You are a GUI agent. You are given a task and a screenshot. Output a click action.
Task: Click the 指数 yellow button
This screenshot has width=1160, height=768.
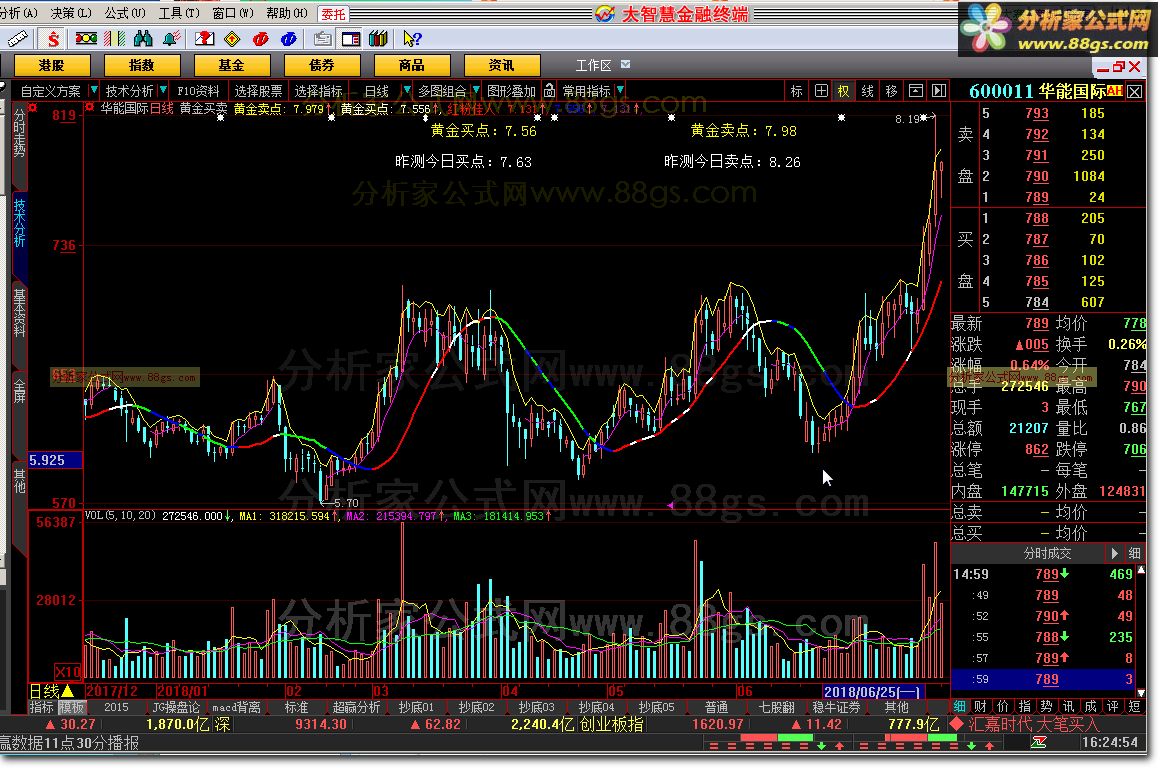click(x=141, y=65)
